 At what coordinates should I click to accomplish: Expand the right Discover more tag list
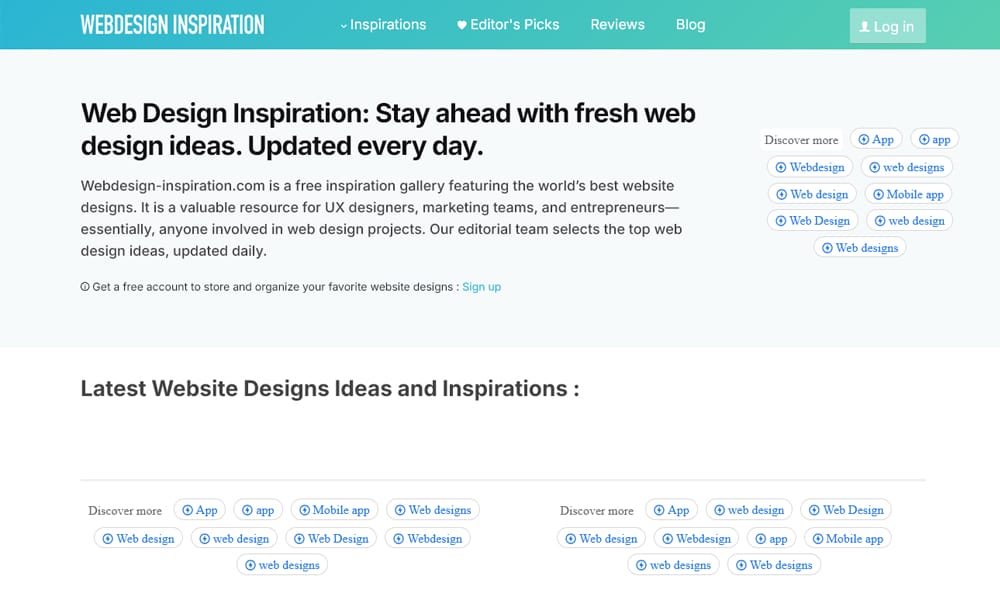596,510
